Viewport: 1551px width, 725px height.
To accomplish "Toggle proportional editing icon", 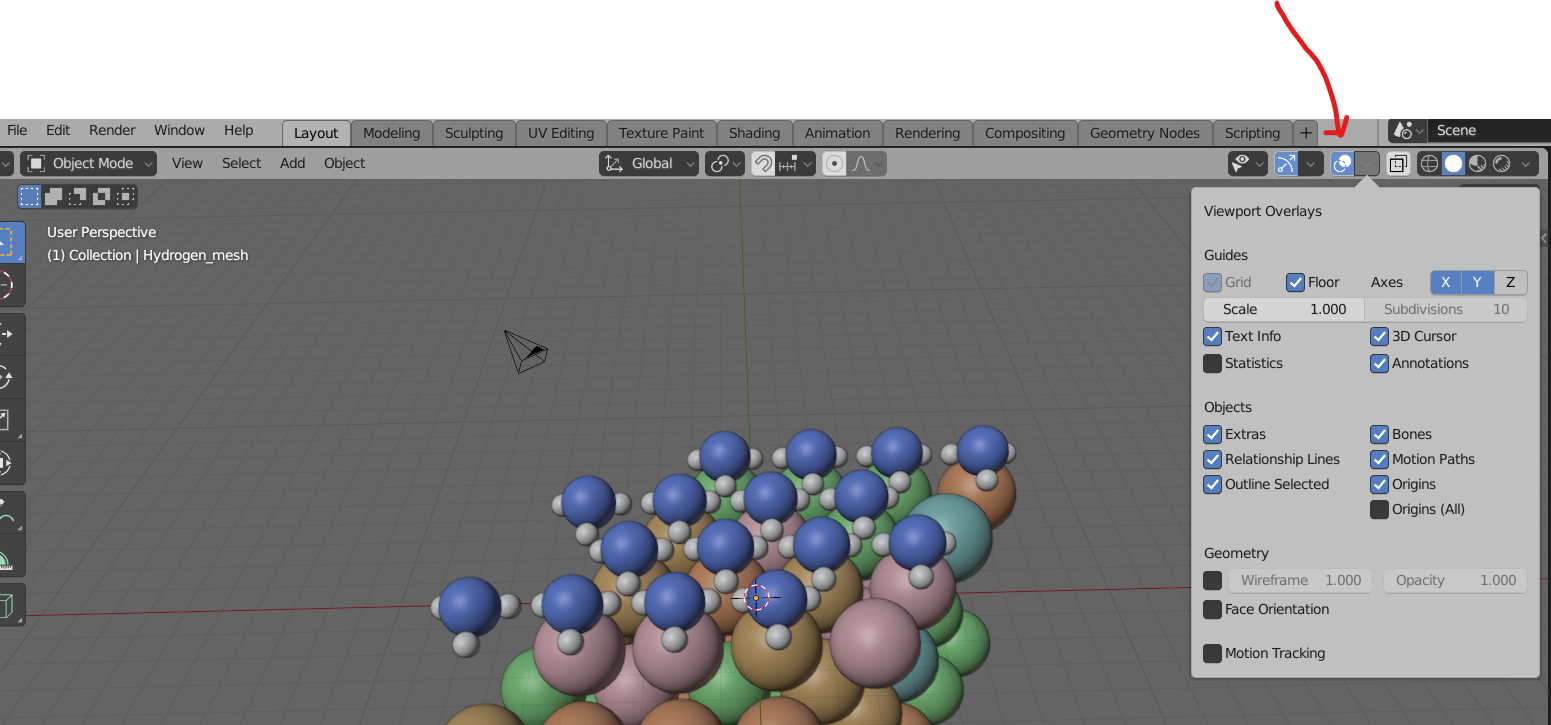I will point(834,163).
